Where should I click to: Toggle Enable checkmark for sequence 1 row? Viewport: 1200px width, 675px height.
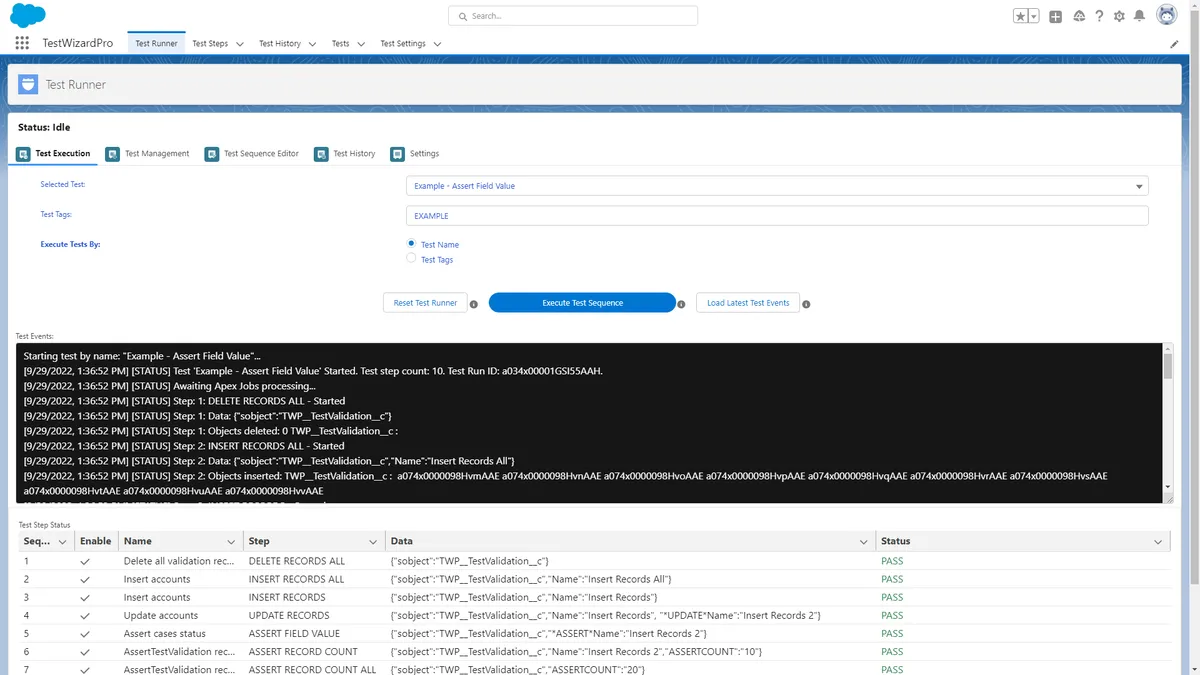(85, 562)
